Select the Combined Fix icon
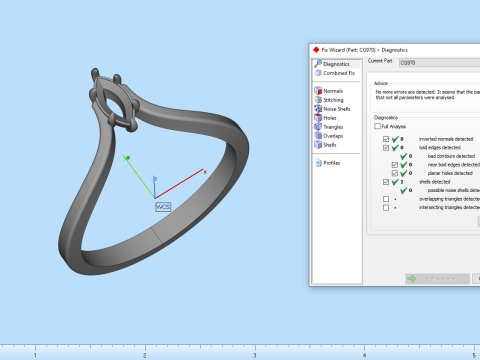The image size is (480, 360). (x=318, y=73)
